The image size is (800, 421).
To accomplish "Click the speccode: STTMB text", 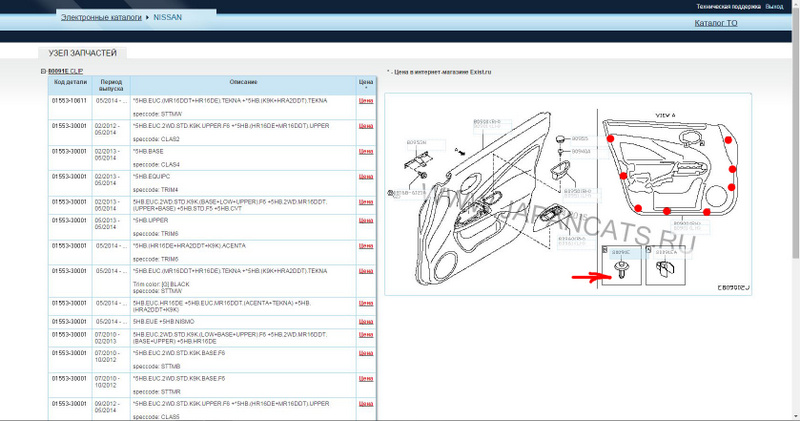I will [x=157, y=366].
